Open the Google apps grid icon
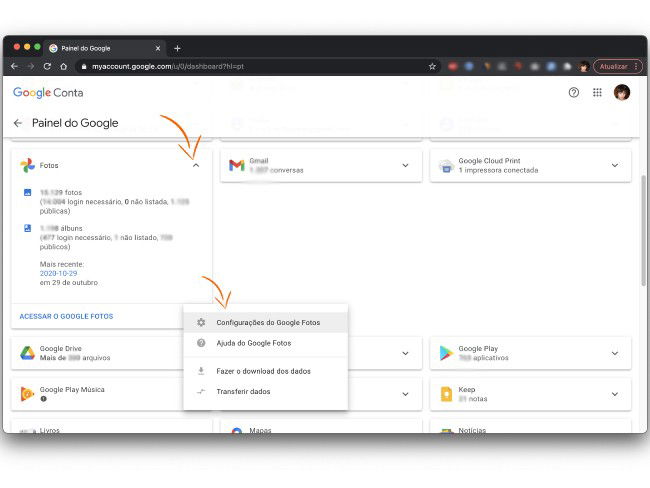Screen dimensions: 650x488 pos(597,92)
